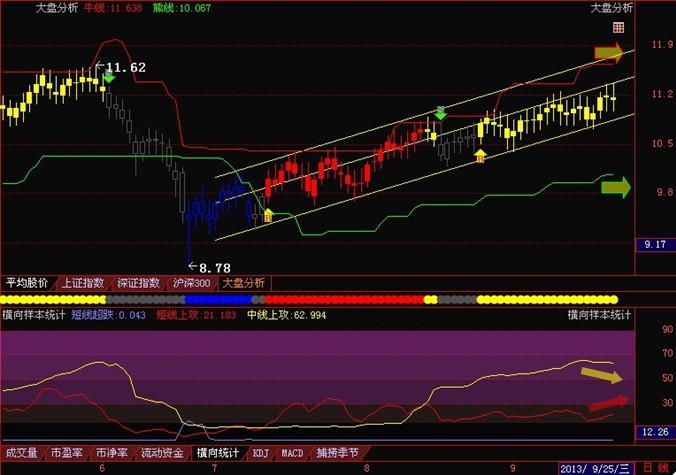Viewport: 676px width, 475px height.
Task: Open the 上证指数 tab
Action: click(x=84, y=283)
